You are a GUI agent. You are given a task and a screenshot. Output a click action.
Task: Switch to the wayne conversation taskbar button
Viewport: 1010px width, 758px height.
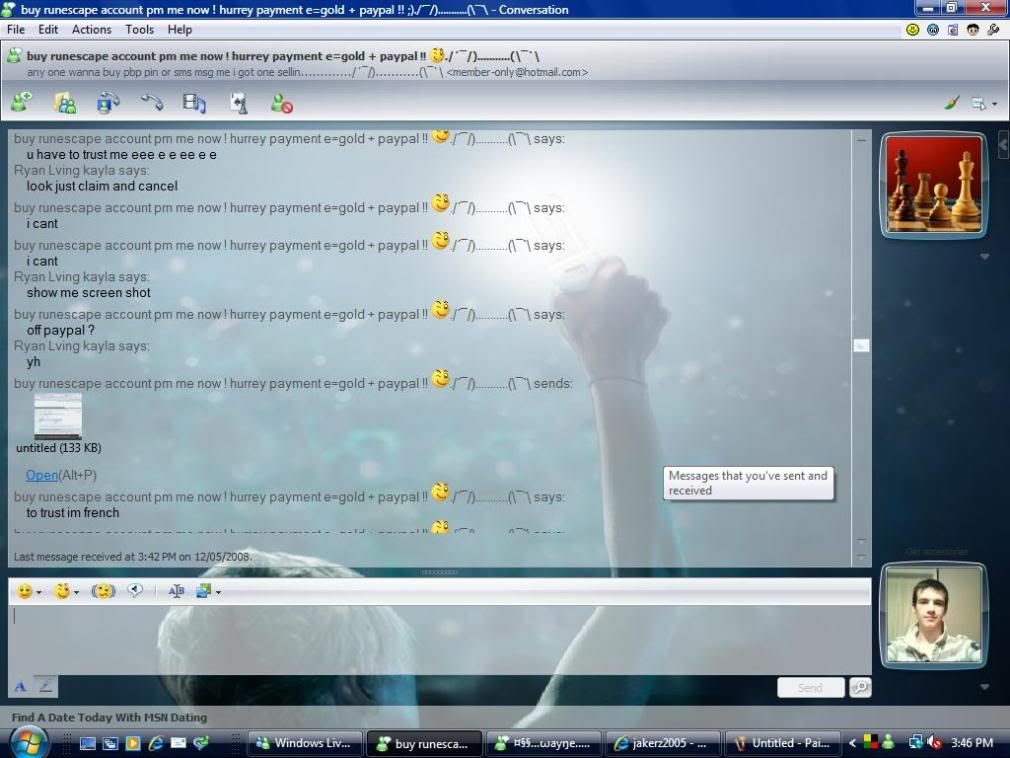pos(544,743)
